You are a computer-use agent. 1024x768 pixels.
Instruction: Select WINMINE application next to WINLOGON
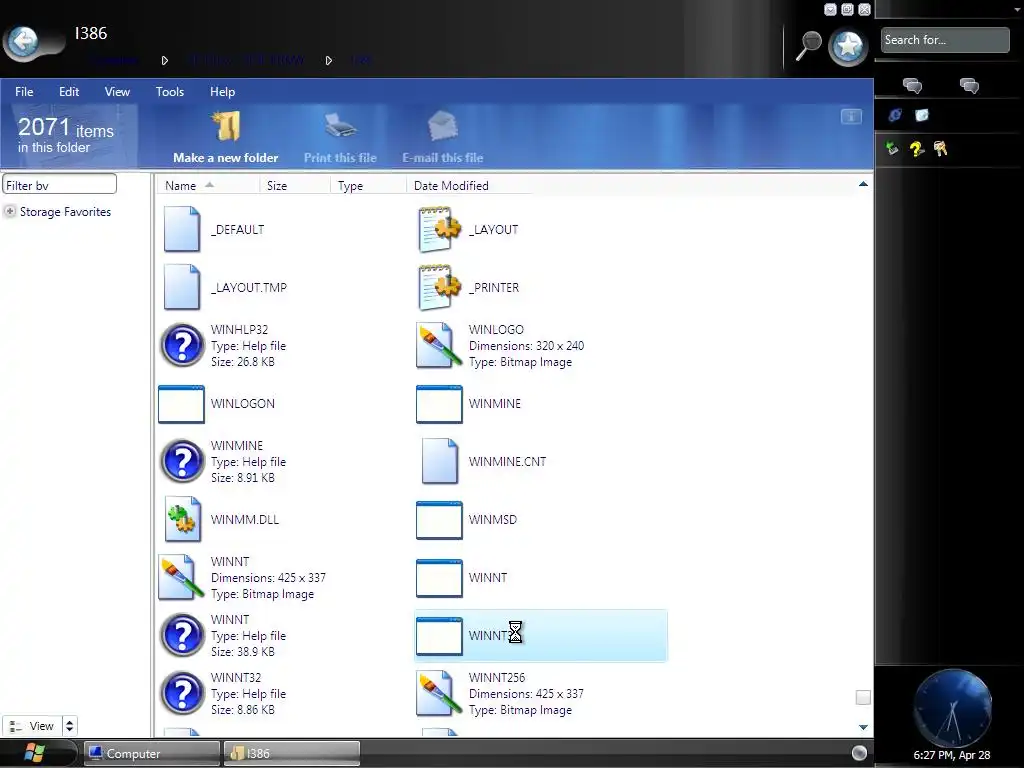point(470,404)
